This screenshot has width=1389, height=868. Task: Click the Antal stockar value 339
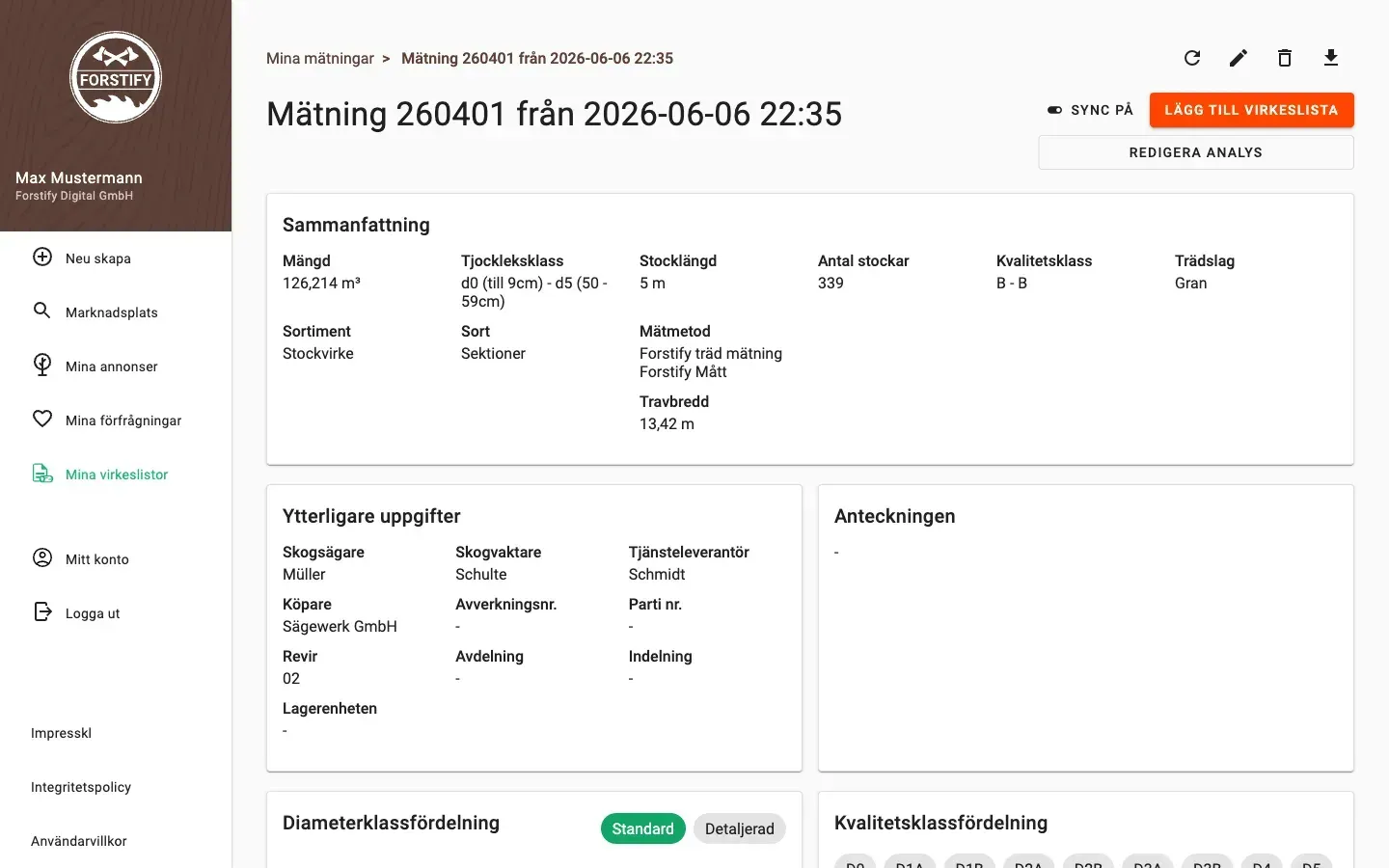tap(831, 283)
